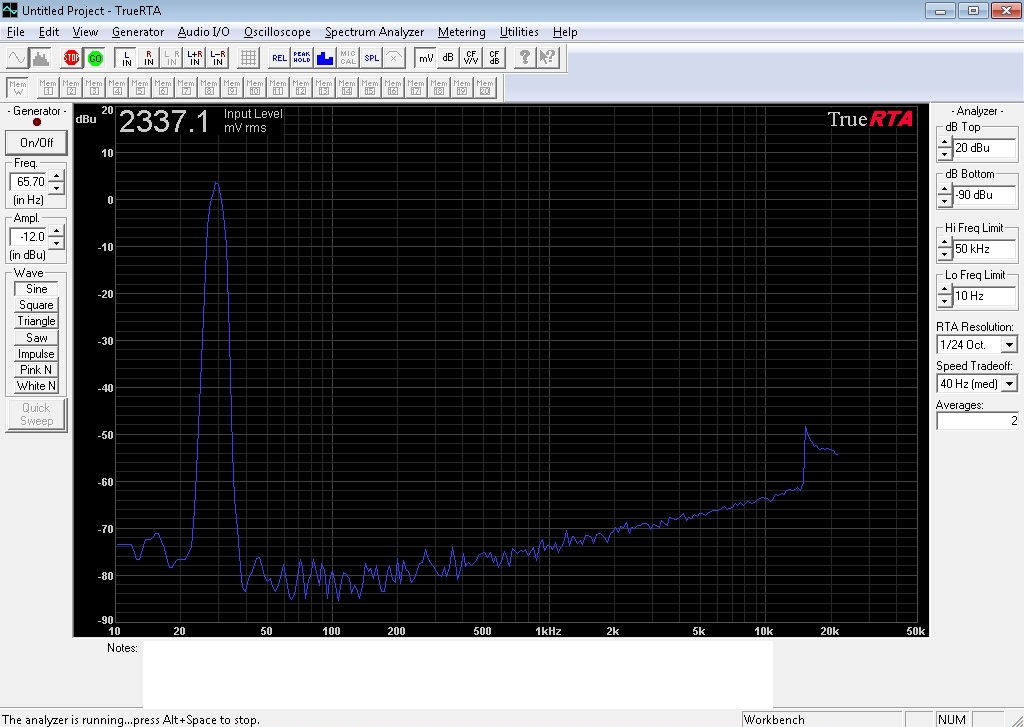Click the Mem 10 memory slot
The image size is (1024, 727).
[x=255, y=88]
